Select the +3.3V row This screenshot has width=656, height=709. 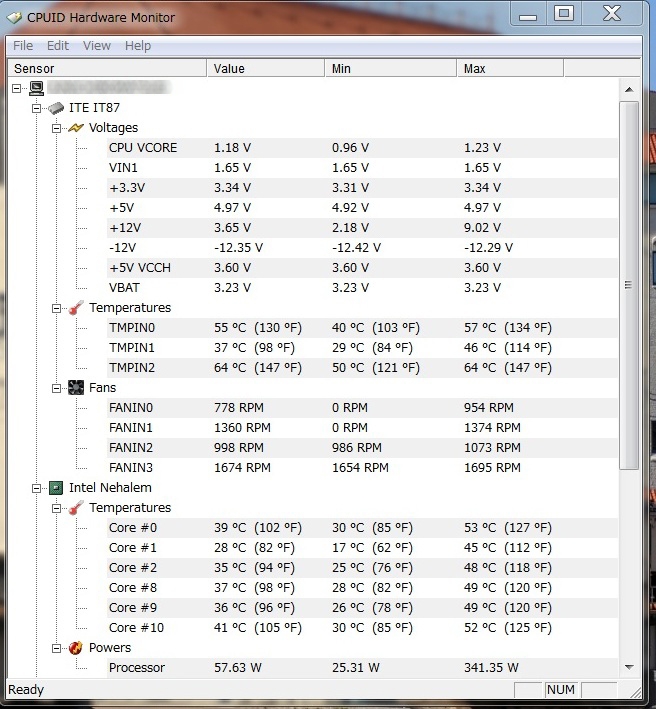point(362,188)
